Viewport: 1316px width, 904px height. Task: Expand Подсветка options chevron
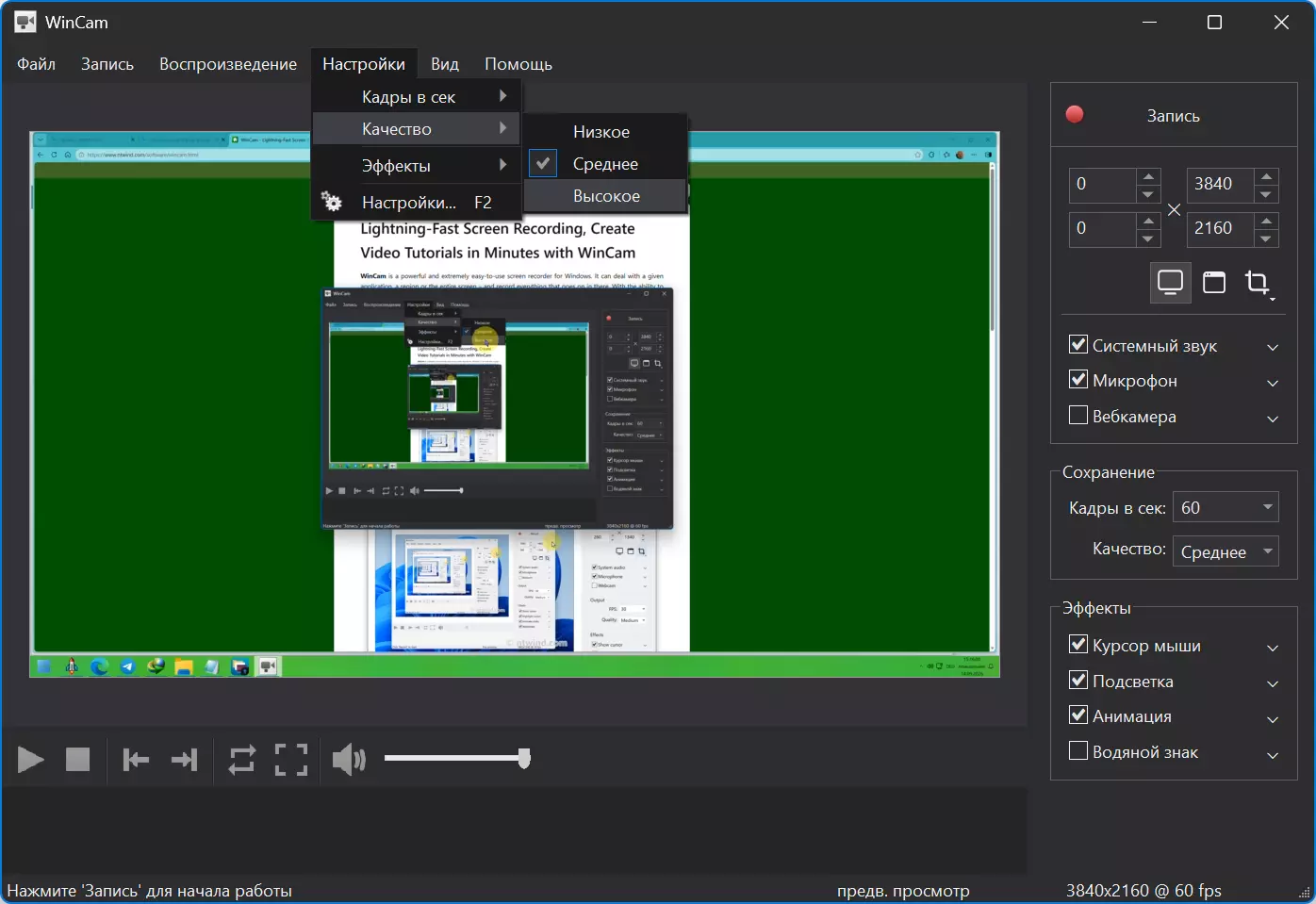[x=1273, y=683]
